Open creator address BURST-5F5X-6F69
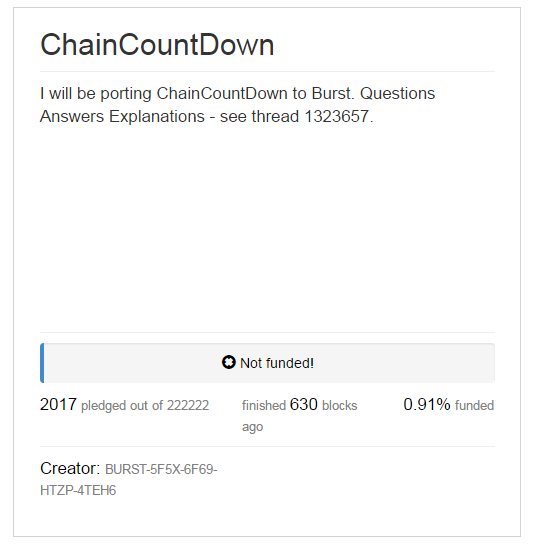534x546 pixels. 161,469
